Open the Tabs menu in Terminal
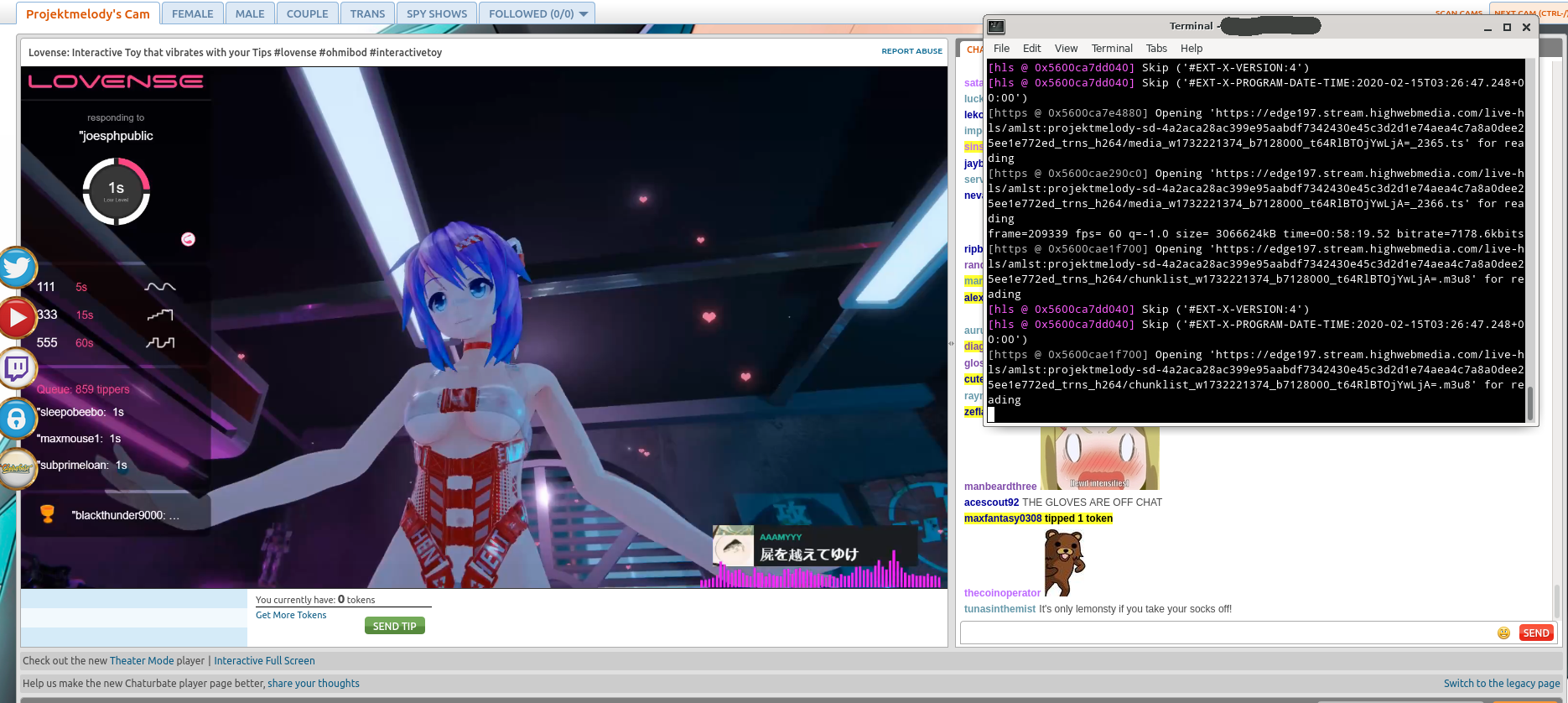This screenshot has height=703, width=1568. (x=1156, y=49)
